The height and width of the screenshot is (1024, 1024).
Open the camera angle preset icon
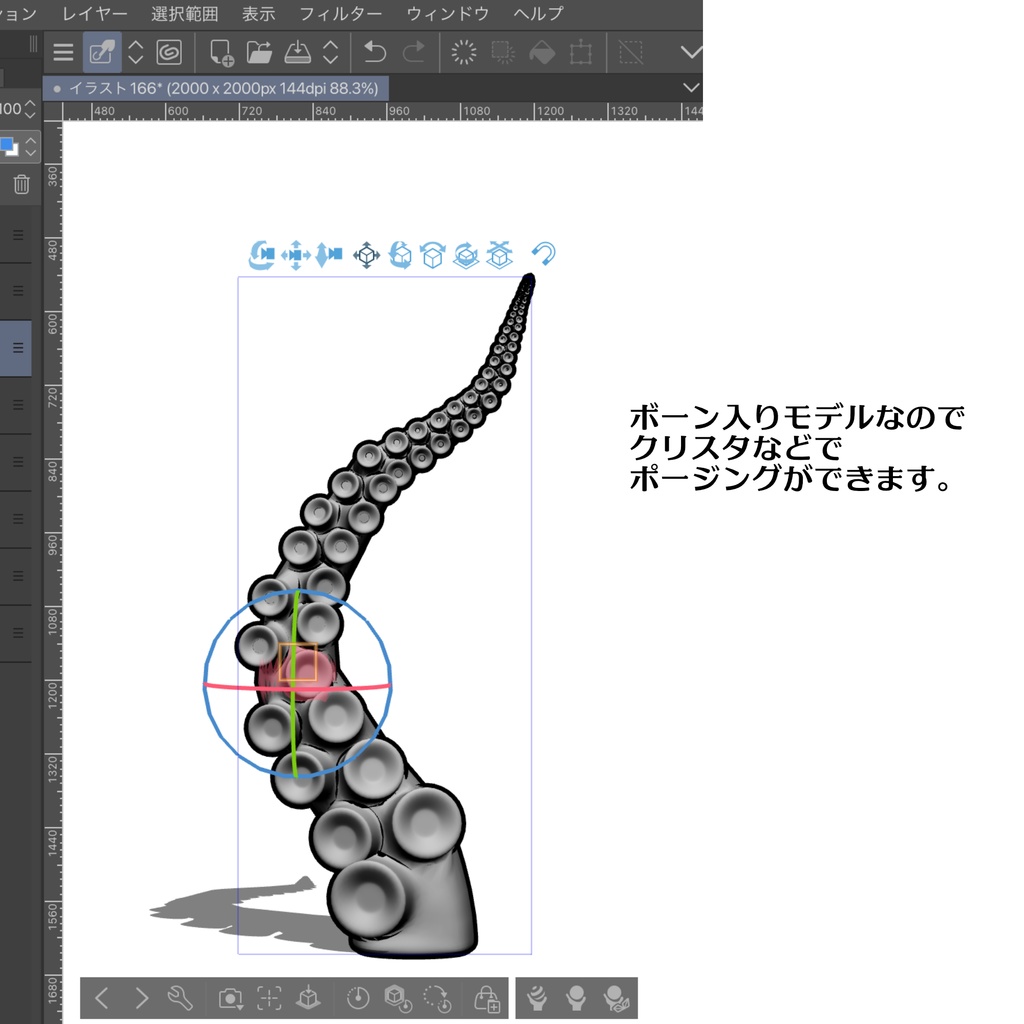[x=230, y=997]
